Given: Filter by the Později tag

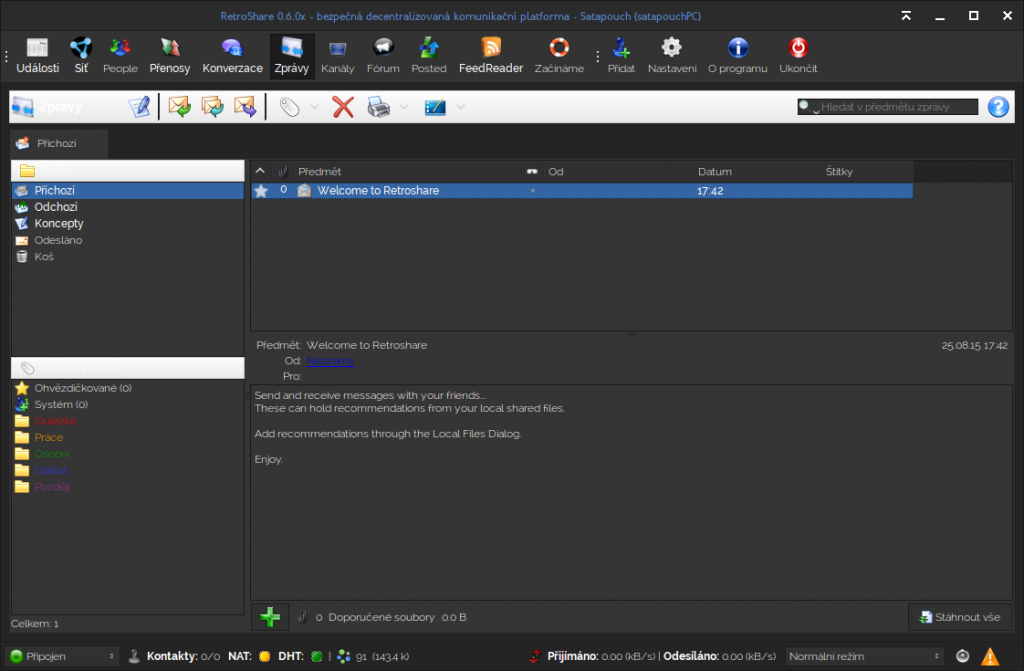Looking at the screenshot, I should (x=128, y=487).
